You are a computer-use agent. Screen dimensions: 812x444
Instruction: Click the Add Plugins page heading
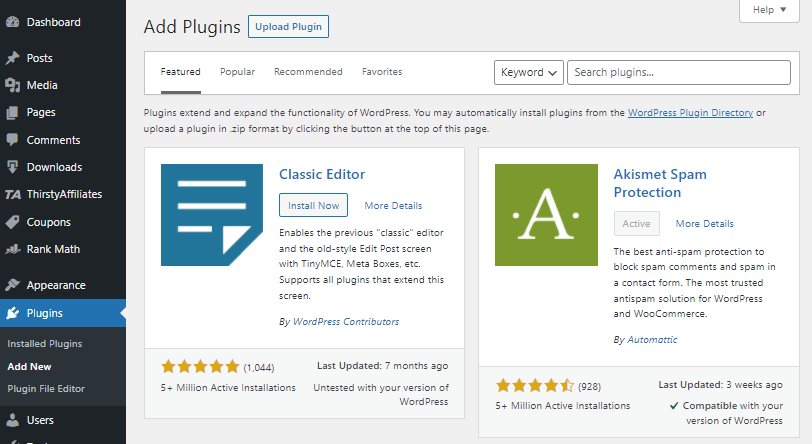point(192,27)
